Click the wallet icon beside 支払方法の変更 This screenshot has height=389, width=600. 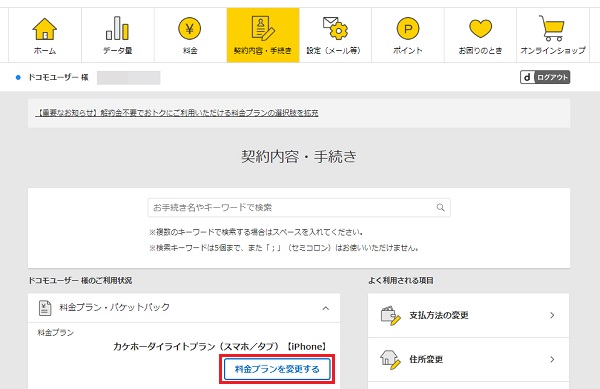click(390, 316)
